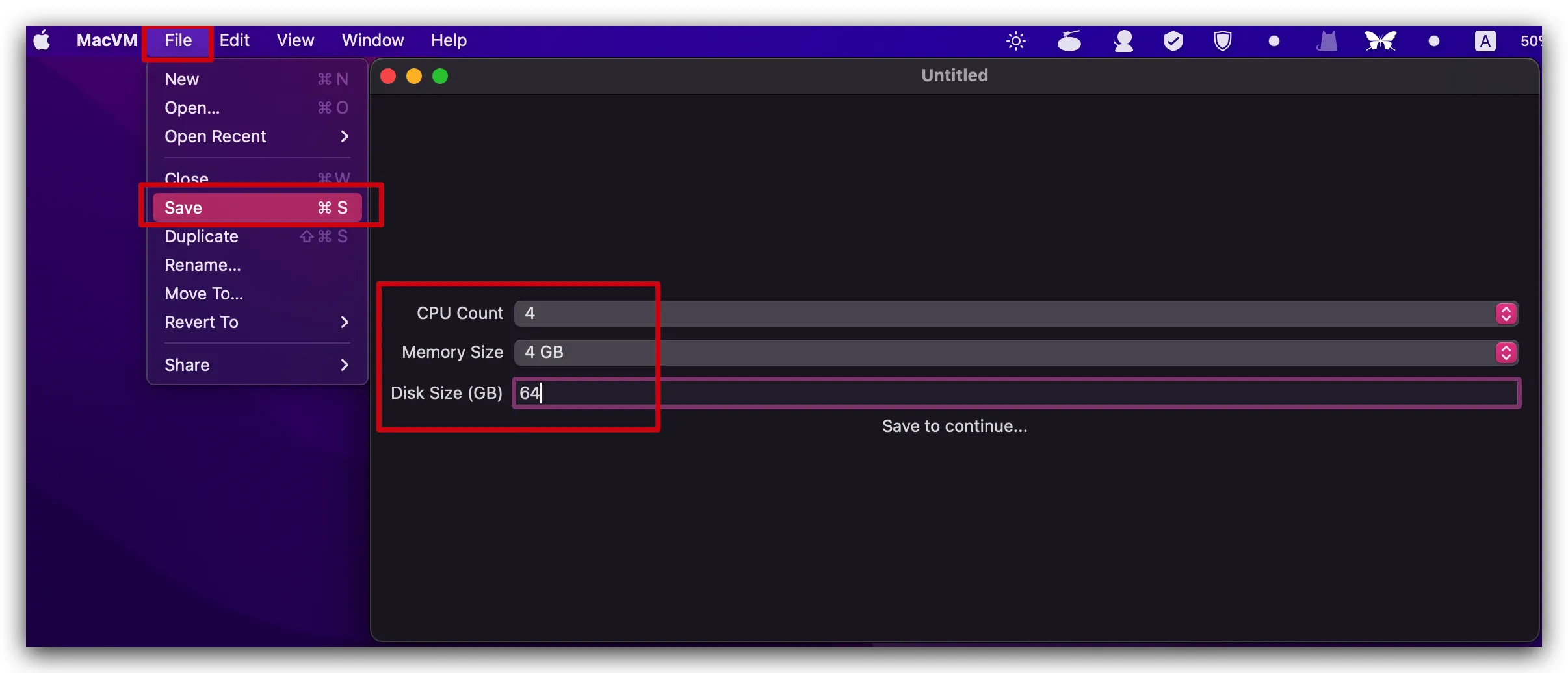Click the outlined shield status icon
This screenshot has height=673, width=1568.
click(1223, 41)
